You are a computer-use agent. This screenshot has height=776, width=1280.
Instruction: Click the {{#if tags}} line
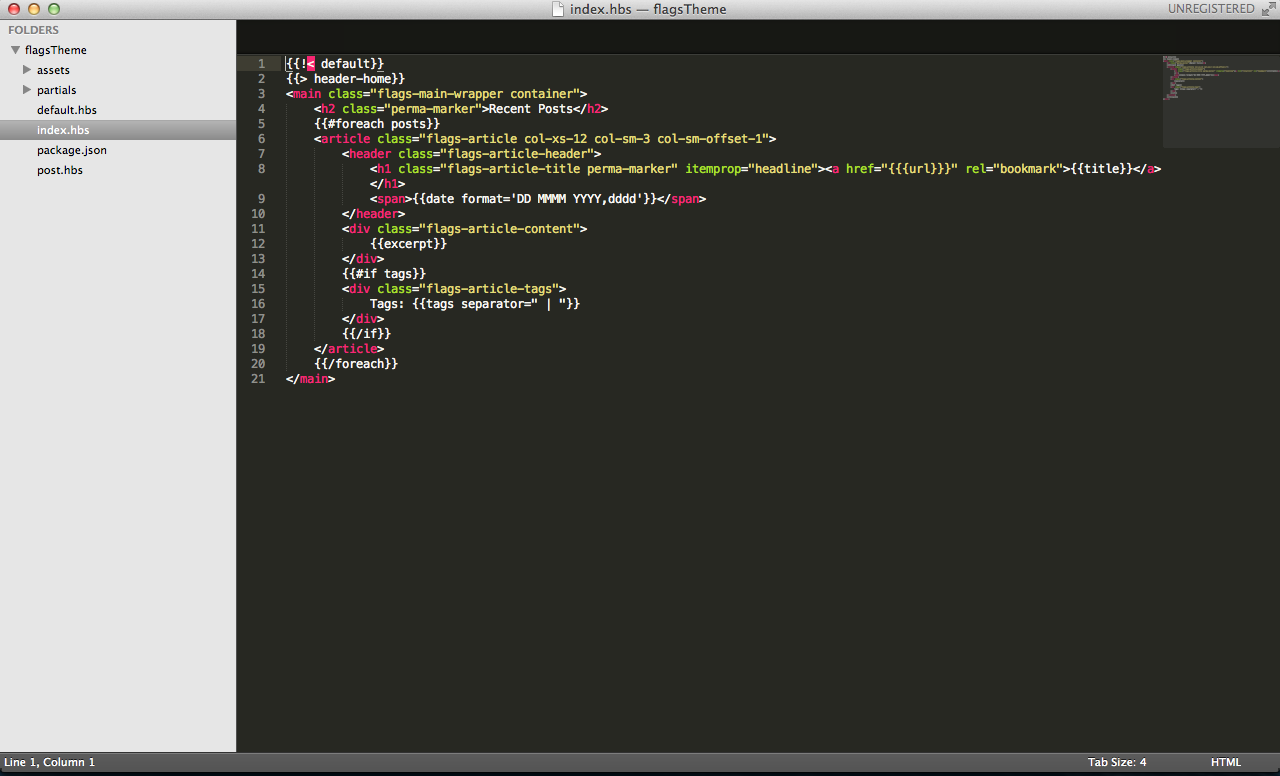click(x=384, y=274)
